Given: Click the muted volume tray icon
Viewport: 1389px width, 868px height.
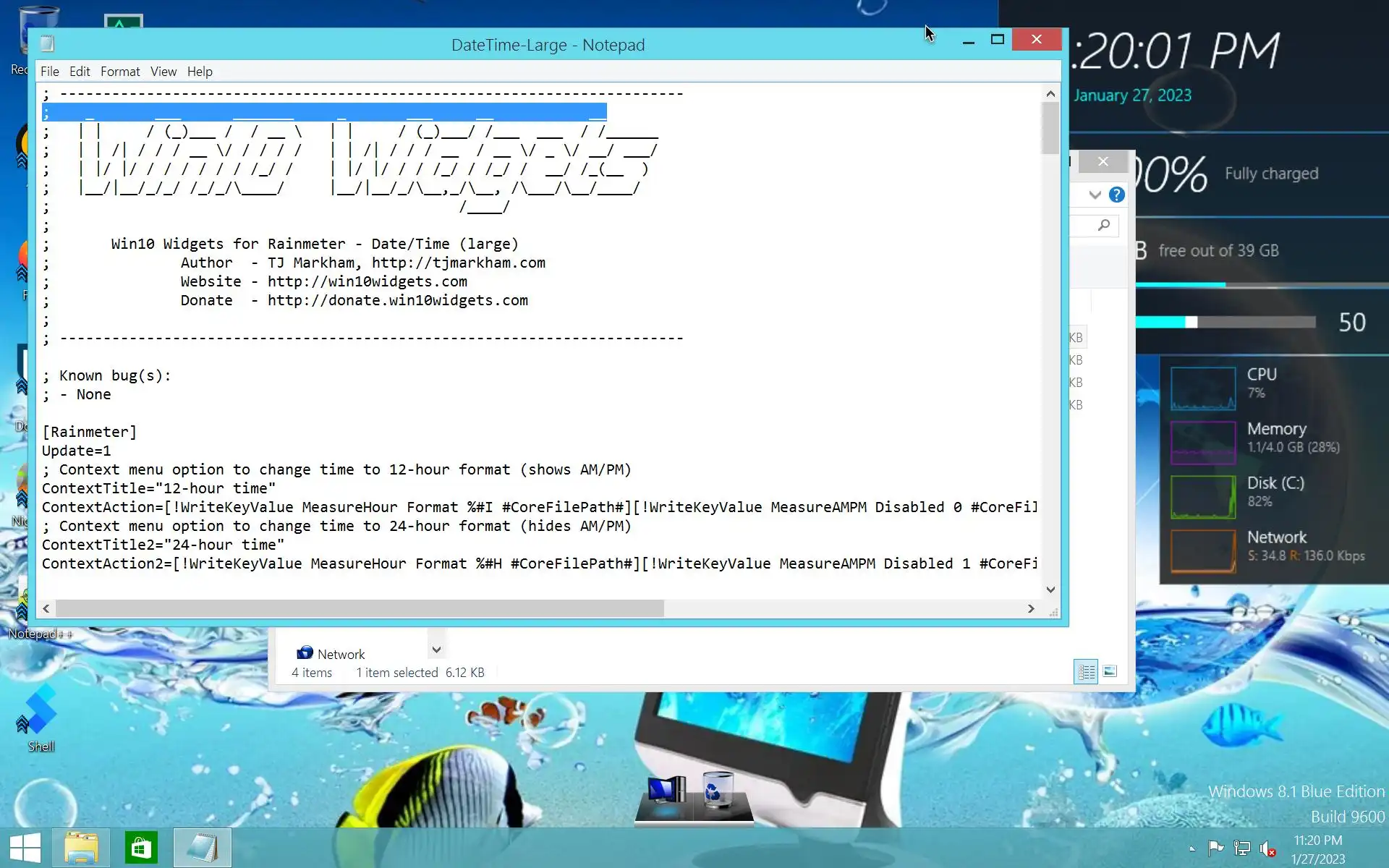Looking at the screenshot, I should pyautogui.click(x=1267, y=848).
